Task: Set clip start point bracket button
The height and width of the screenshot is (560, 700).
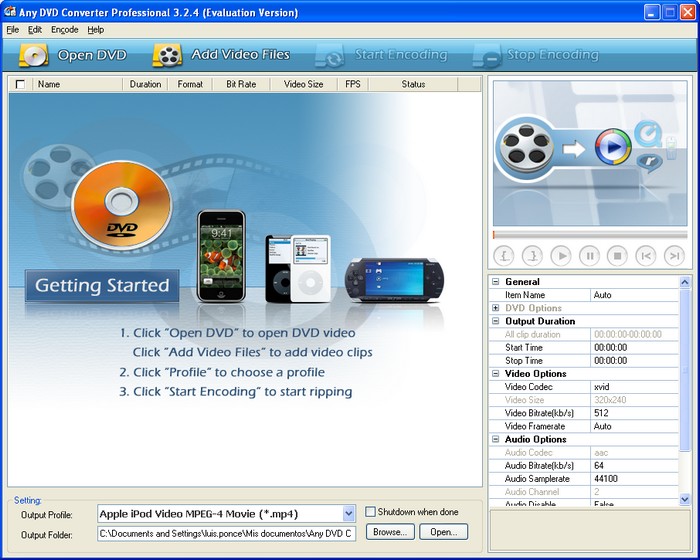Action: 504,256
